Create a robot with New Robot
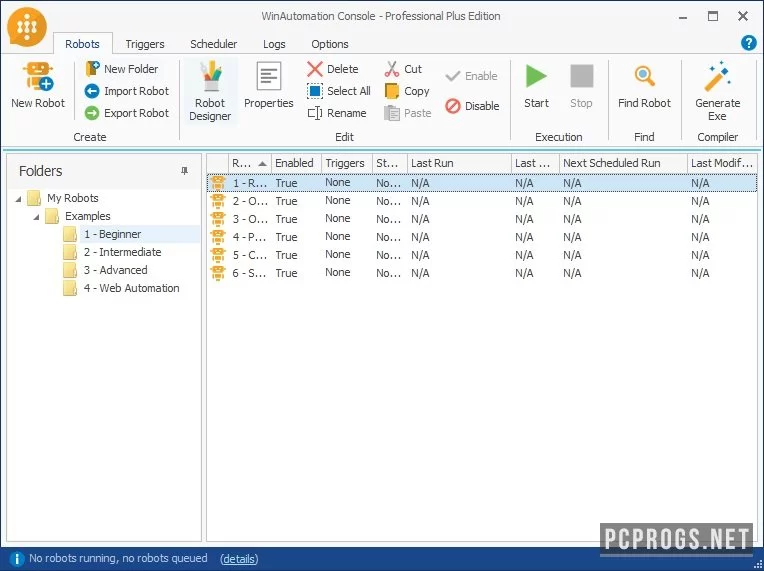764x571 pixels. click(x=38, y=85)
